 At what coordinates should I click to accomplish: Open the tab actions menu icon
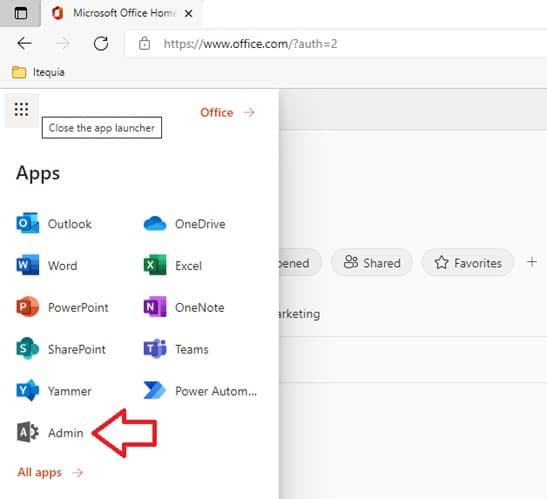coord(21,13)
